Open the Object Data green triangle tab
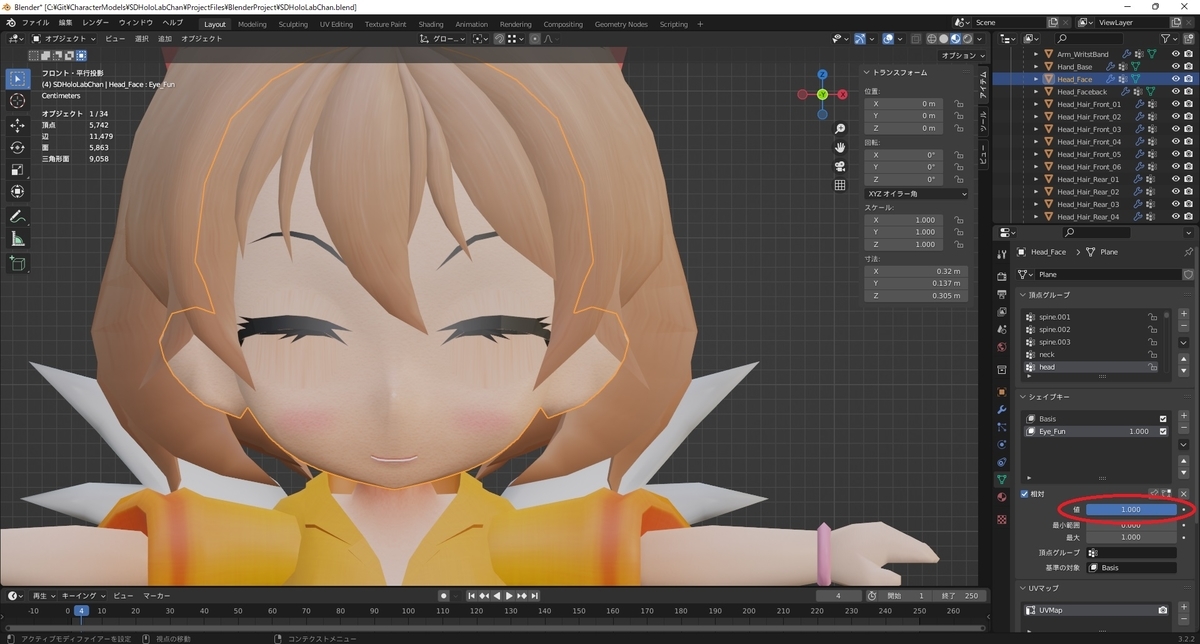This screenshot has width=1200, height=644. click(1002, 480)
